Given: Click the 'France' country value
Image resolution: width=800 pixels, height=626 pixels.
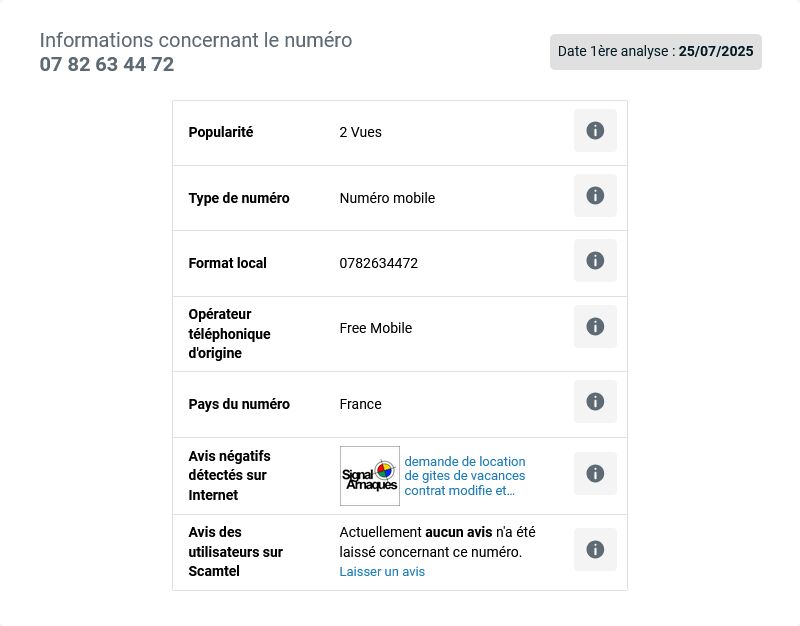Looking at the screenshot, I should (x=360, y=404).
